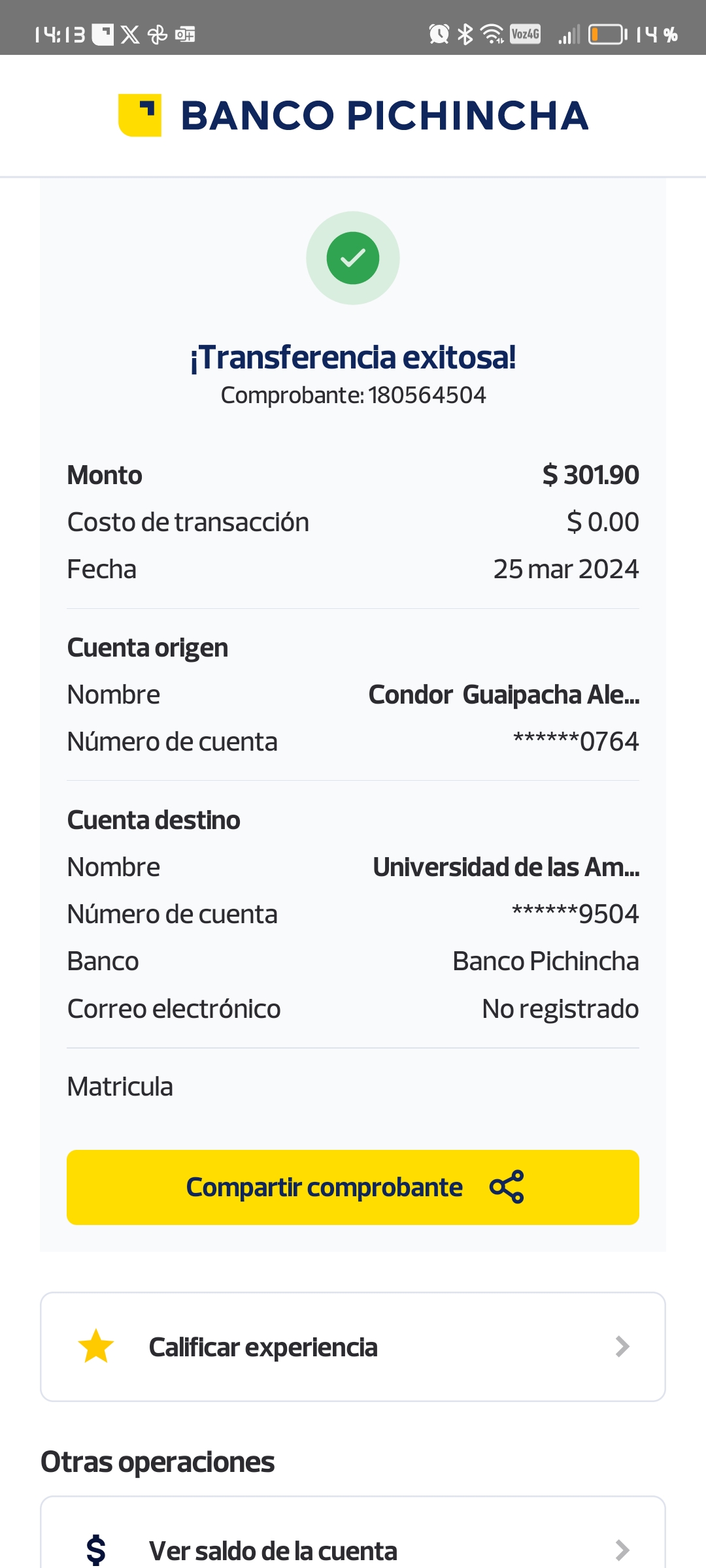Viewport: 706px width, 1568px height.
Task: Tap the dollar sign balance icon
Action: 96,1550
